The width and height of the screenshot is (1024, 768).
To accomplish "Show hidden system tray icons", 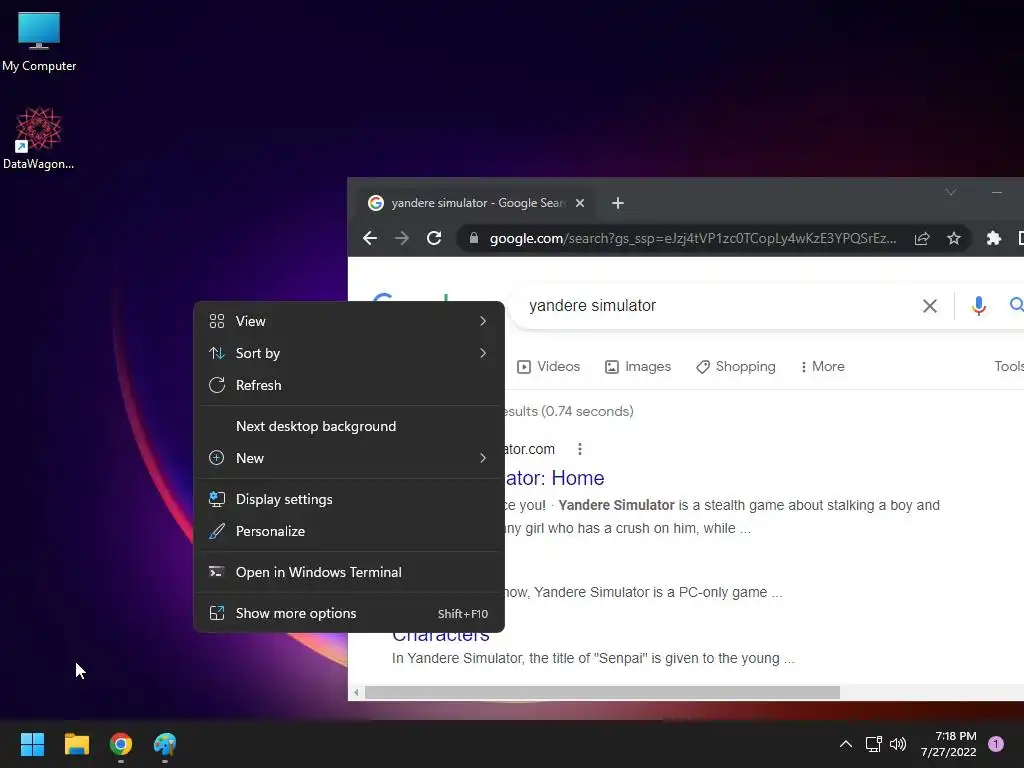I will click(845, 744).
